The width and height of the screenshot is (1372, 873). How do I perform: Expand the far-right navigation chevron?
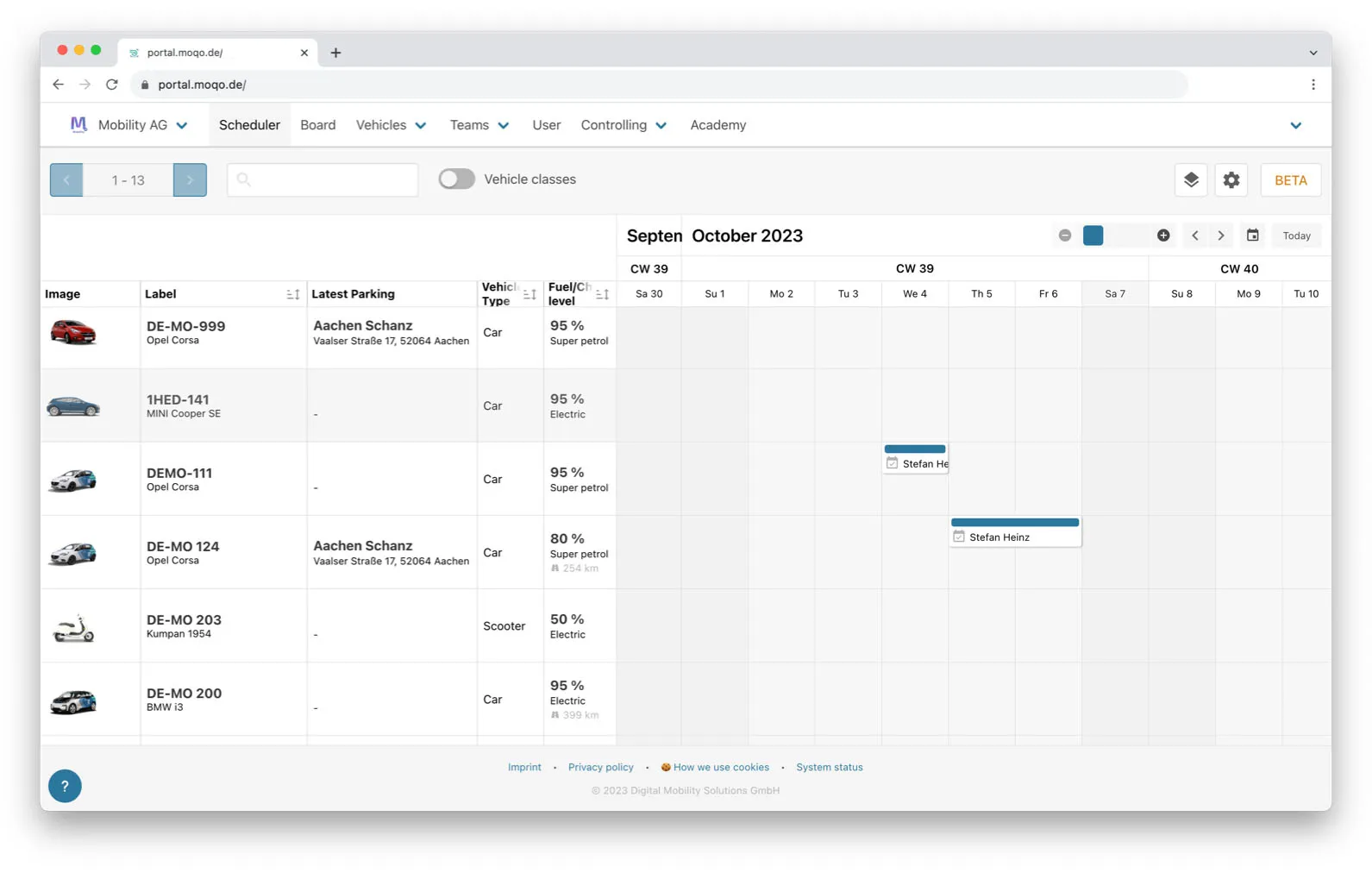tap(1295, 126)
